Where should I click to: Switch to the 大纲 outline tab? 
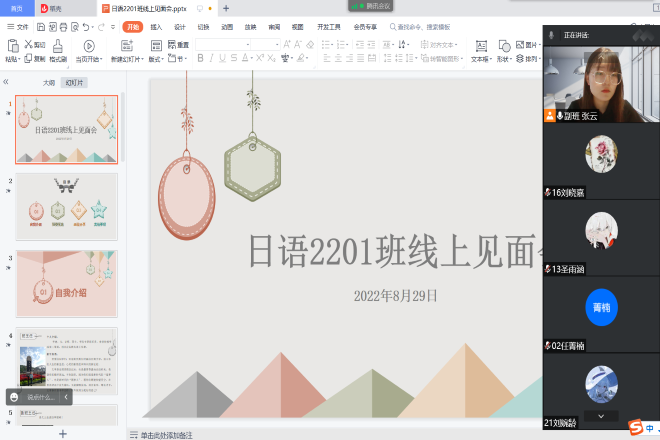click(48, 82)
